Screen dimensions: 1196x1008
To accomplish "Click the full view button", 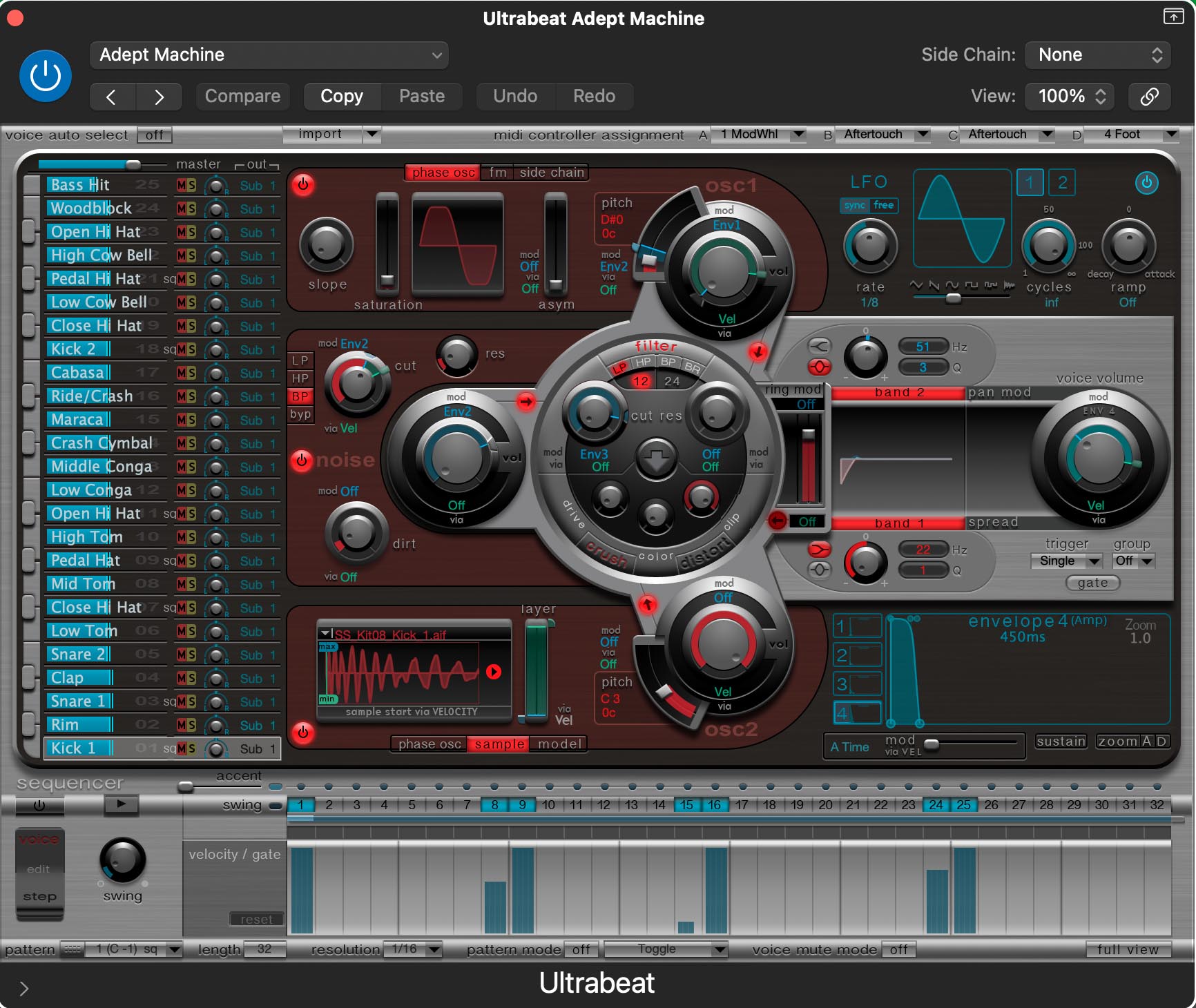I will pos(1128,950).
